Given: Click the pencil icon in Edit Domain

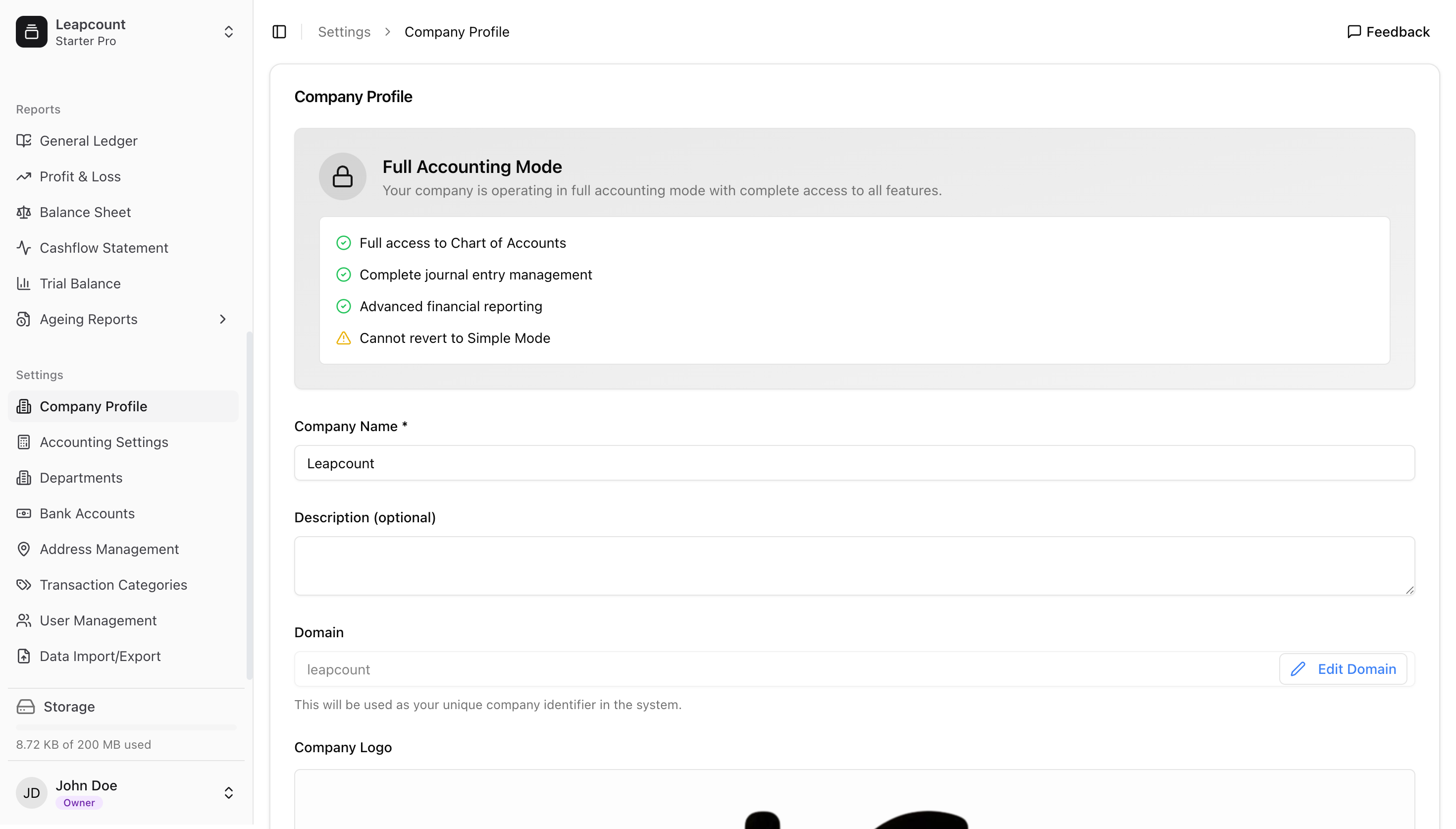Looking at the screenshot, I should [1297, 669].
